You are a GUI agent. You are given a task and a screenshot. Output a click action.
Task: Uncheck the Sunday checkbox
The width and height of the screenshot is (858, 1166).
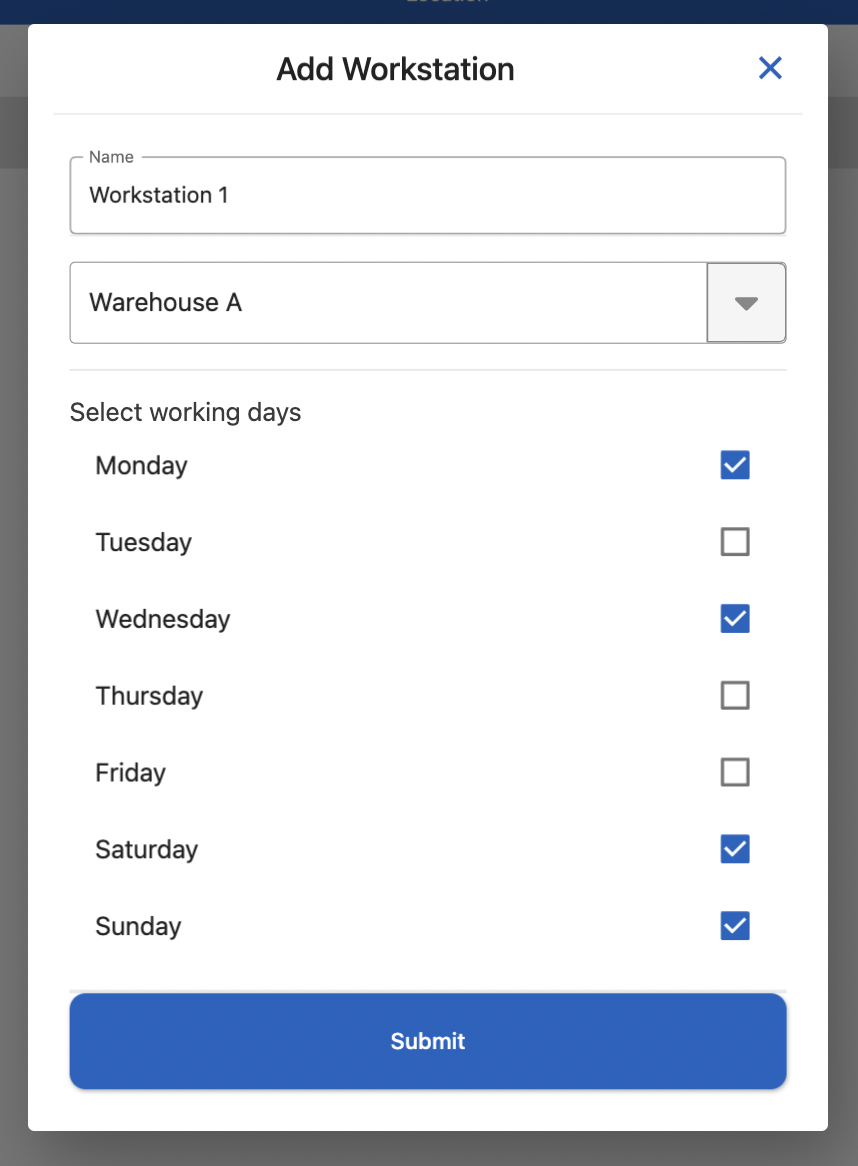[735, 926]
